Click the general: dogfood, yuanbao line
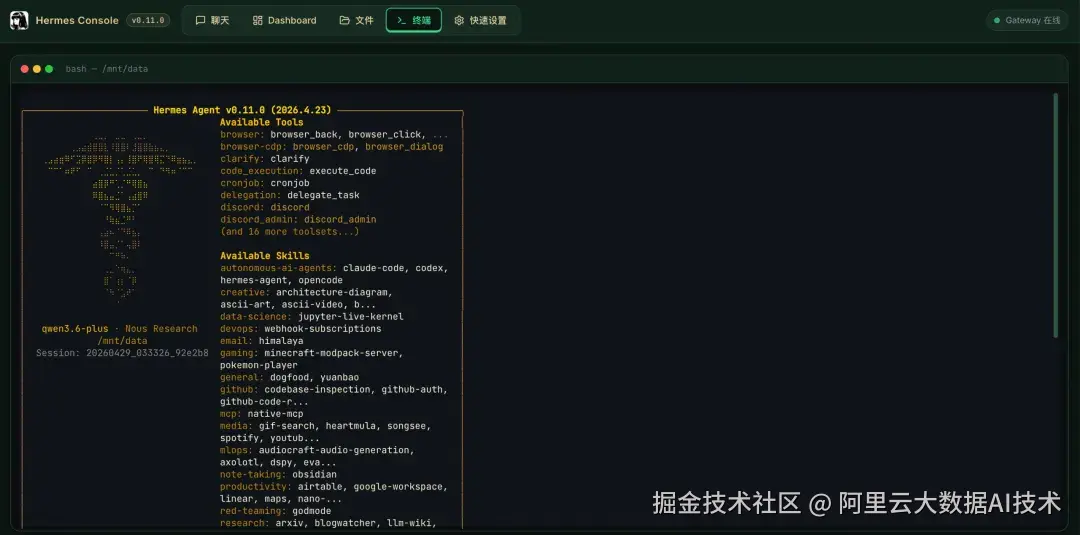This screenshot has height=535, width=1080. pyautogui.click(x=290, y=377)
